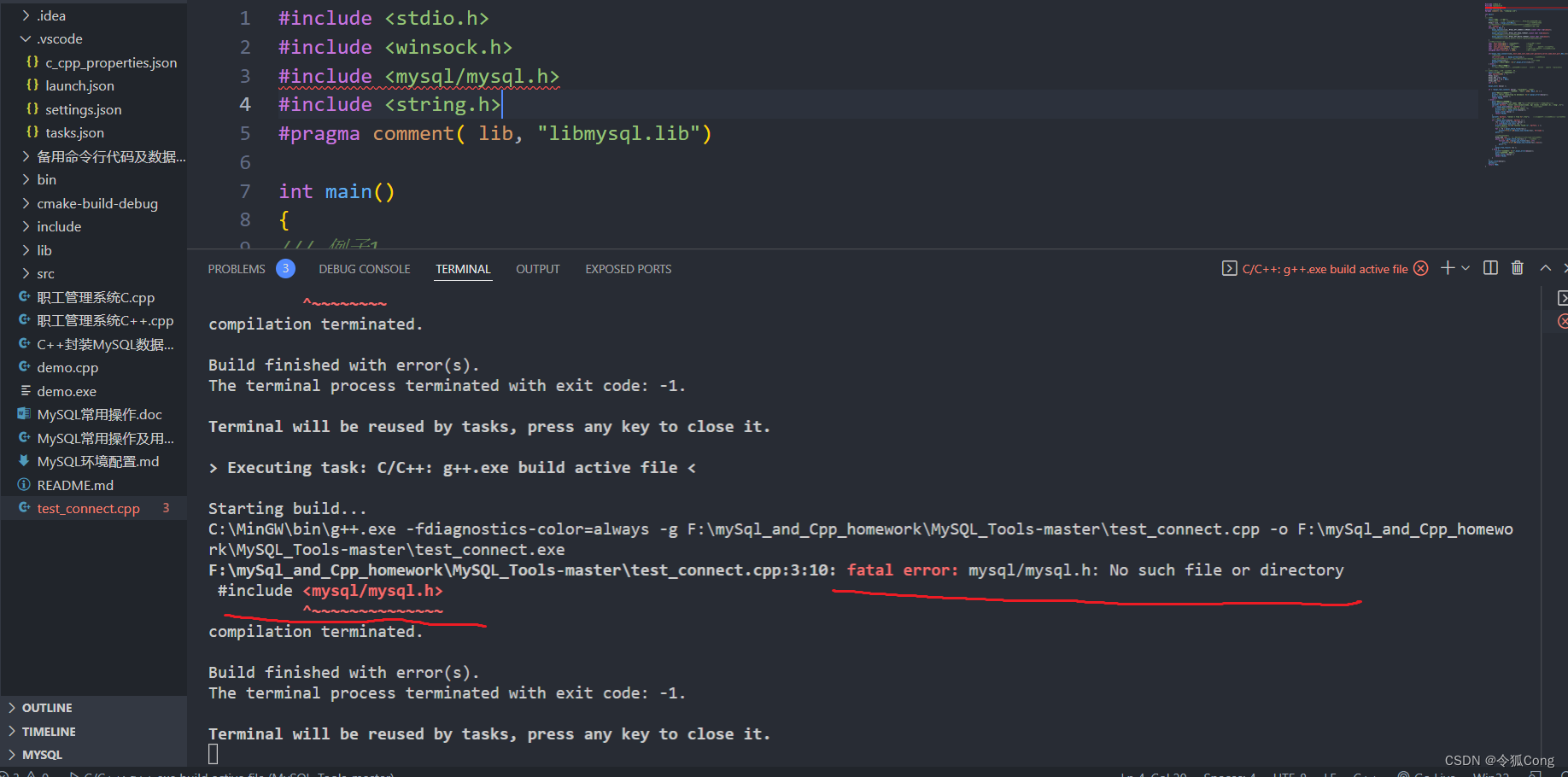Expand the MYSQL panel
The width and height of the screenshot is (1568, 777).
coord(43,754)
